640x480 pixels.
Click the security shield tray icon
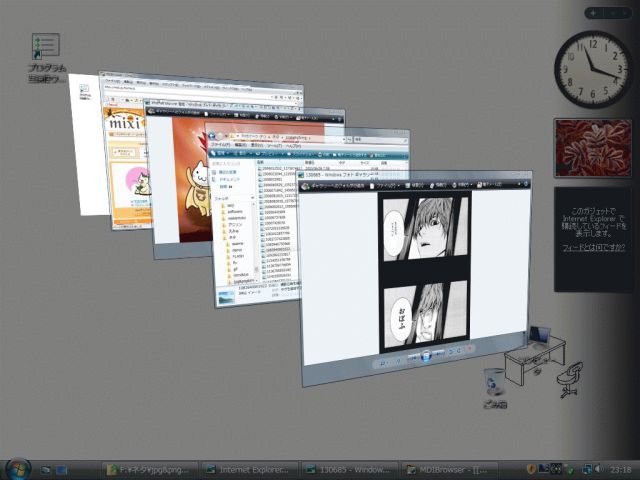(x=531, y=469)
